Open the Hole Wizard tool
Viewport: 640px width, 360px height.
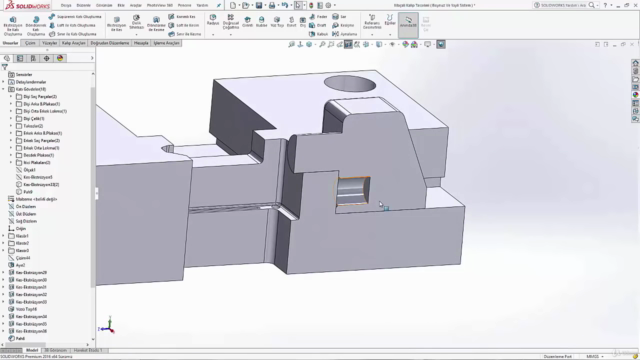click(x=136, y=18)
